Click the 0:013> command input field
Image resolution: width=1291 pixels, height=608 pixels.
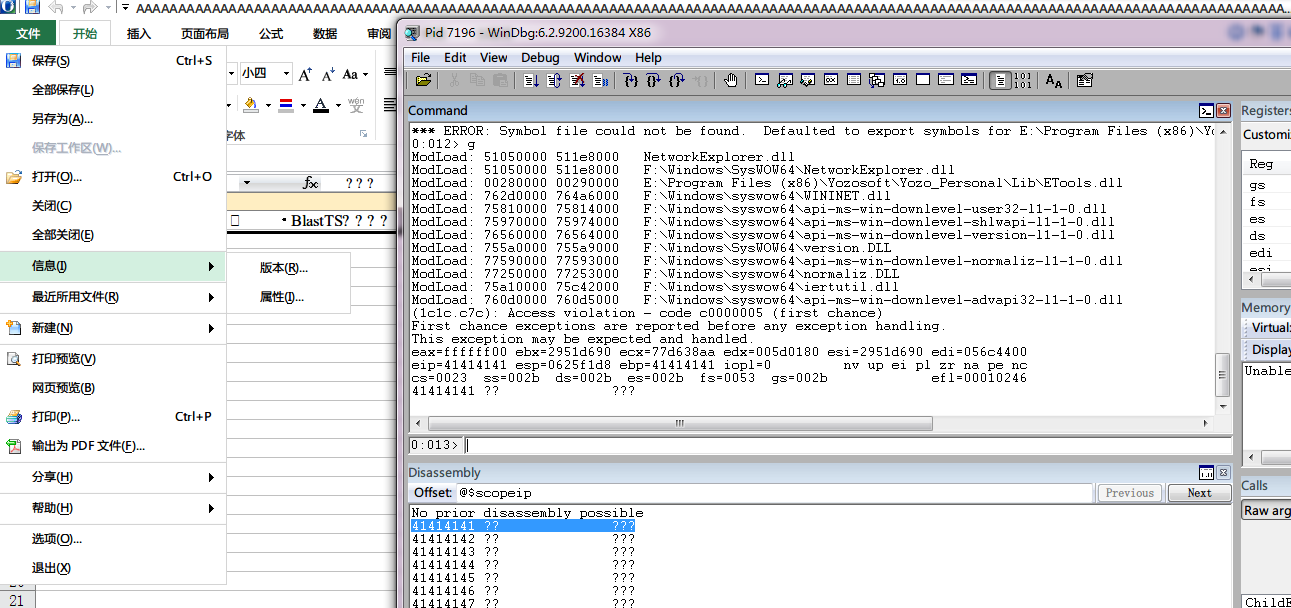tap(848, 445)
